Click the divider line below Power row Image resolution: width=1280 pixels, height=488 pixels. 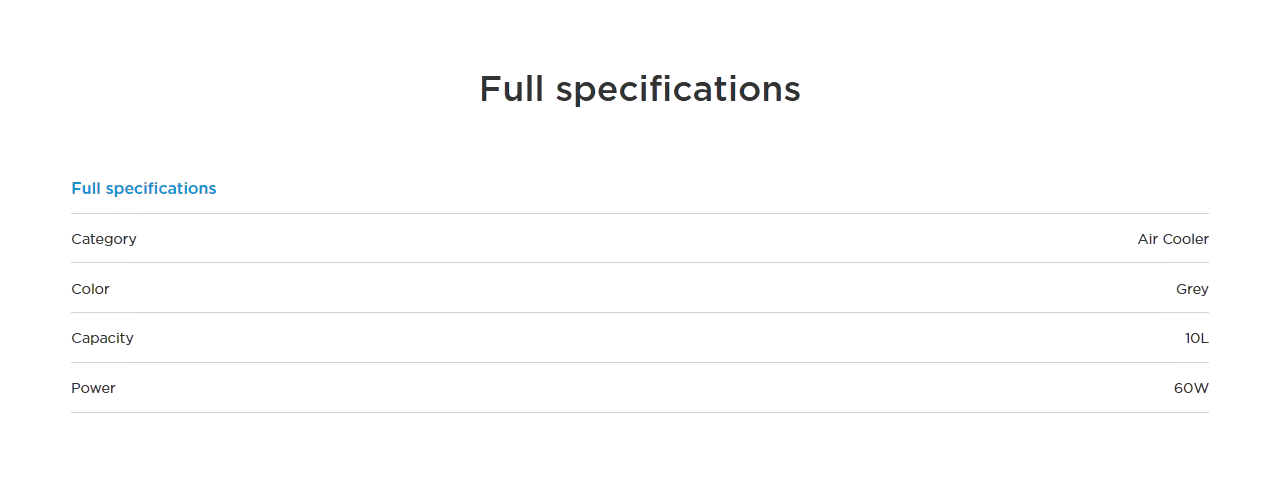[x=640, y=412]
